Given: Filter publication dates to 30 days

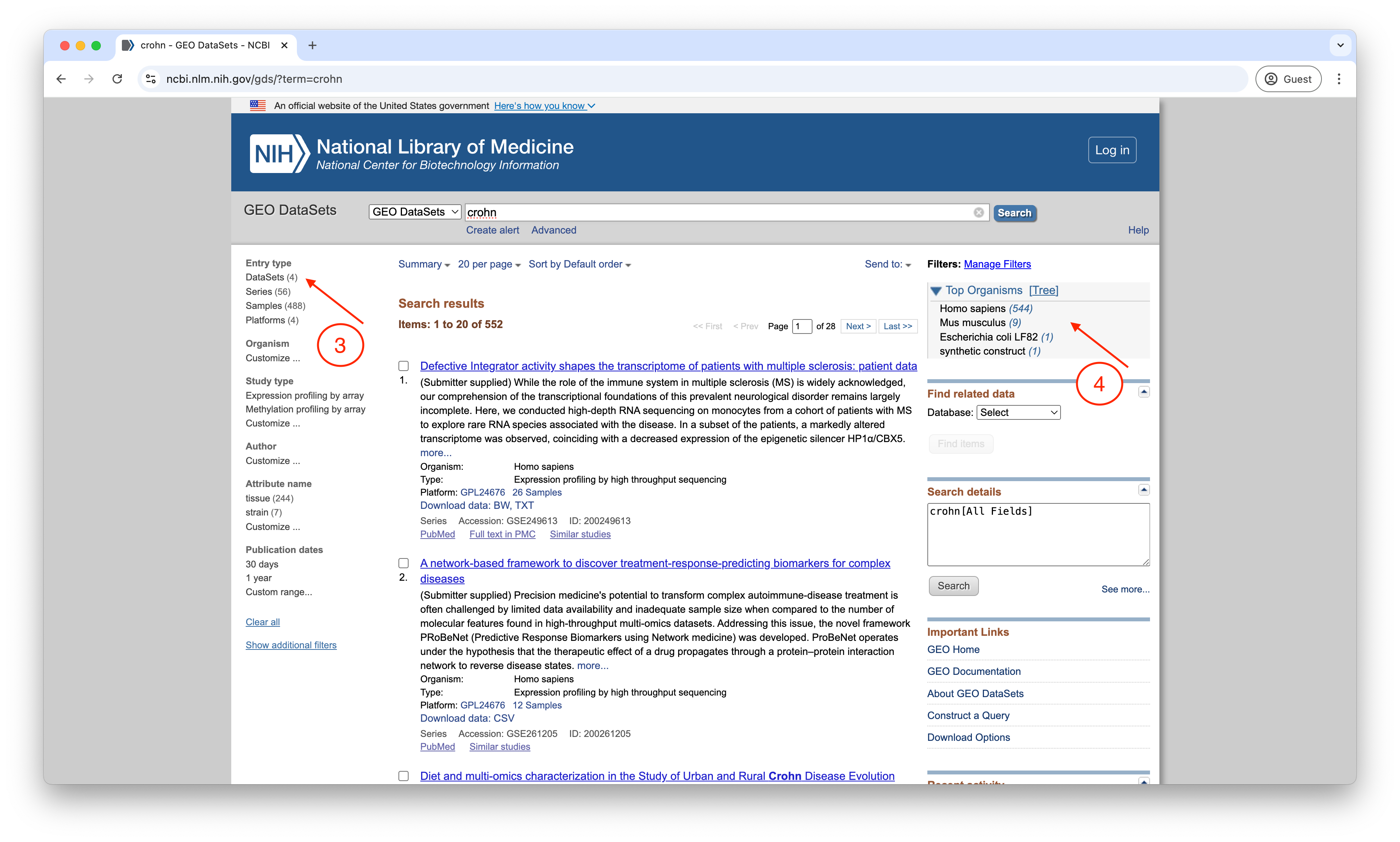Looking at the screenshot, I should pyautogui.click(x=262, y=564).
